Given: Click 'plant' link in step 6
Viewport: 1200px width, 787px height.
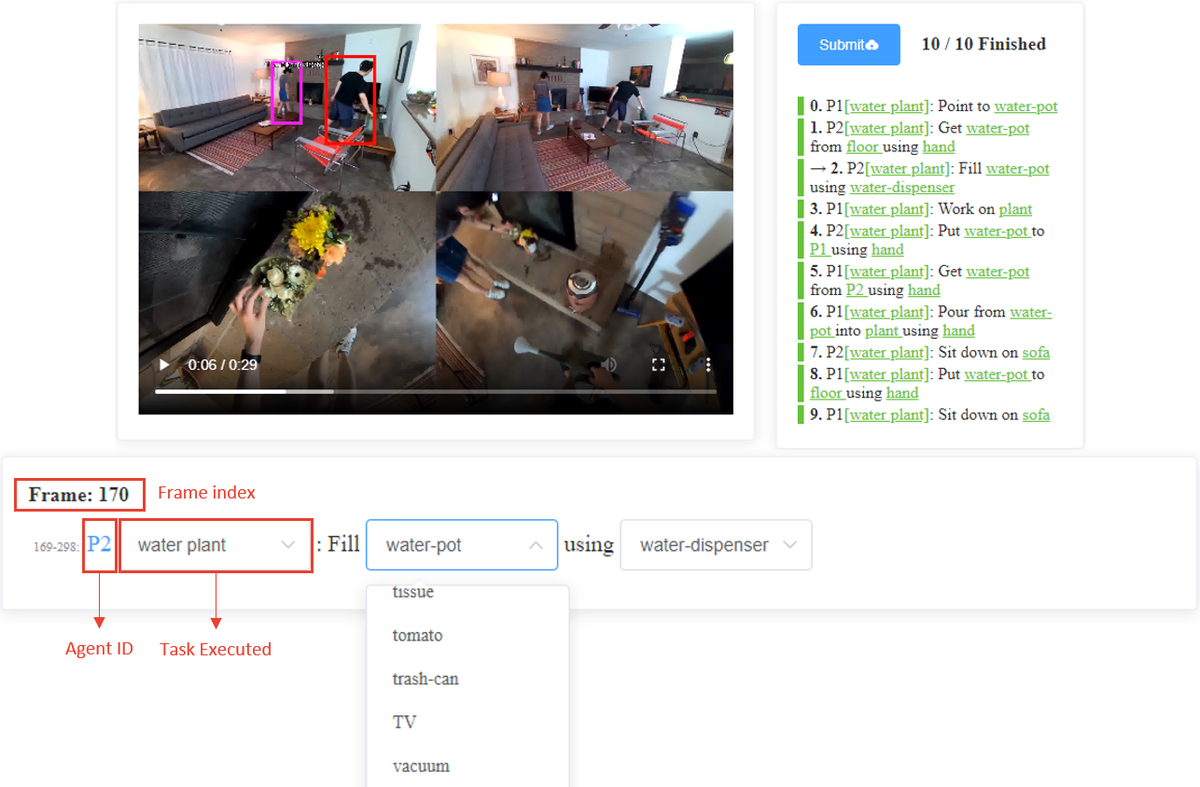Looking at the screenshot, I should click(x=883, y=330).
